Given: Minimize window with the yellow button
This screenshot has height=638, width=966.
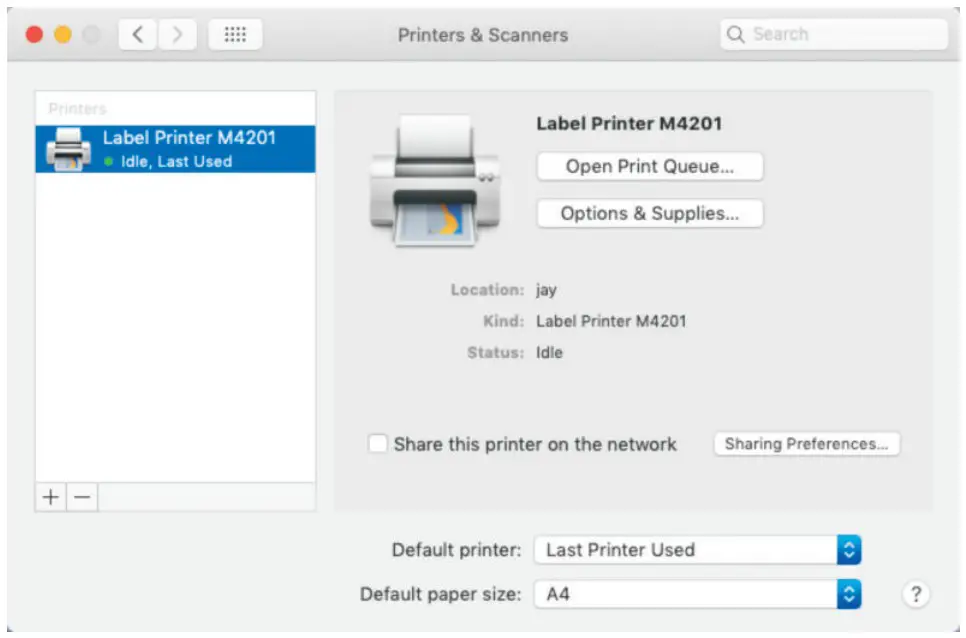Looking at the screenshot, I should click(62, 35).
